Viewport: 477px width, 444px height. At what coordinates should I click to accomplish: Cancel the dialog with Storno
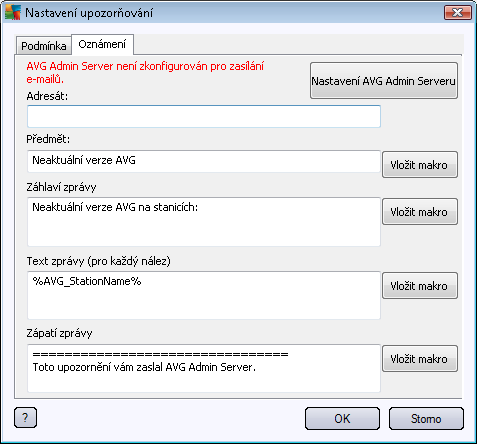[x=426, y=418]
